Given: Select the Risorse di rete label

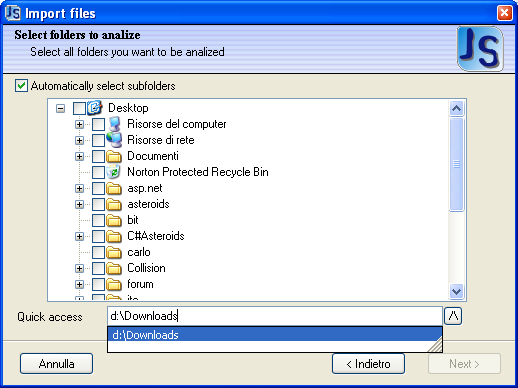Looking at the screenshot, I should coord(161,140).
